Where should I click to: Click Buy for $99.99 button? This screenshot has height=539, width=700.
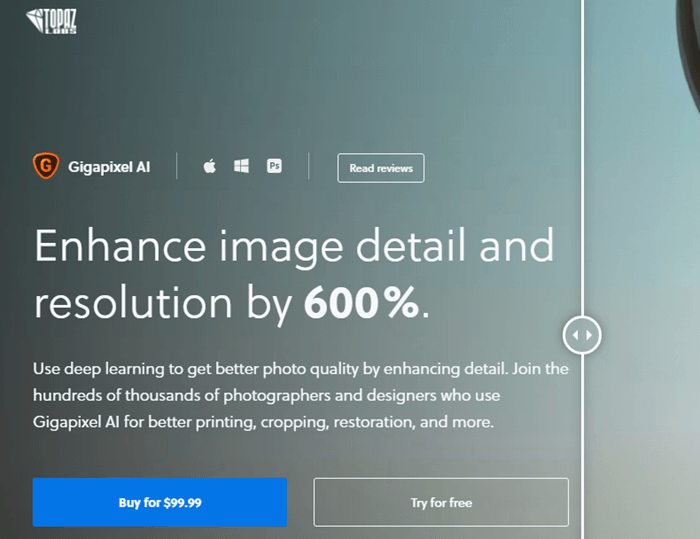[160, 502]
